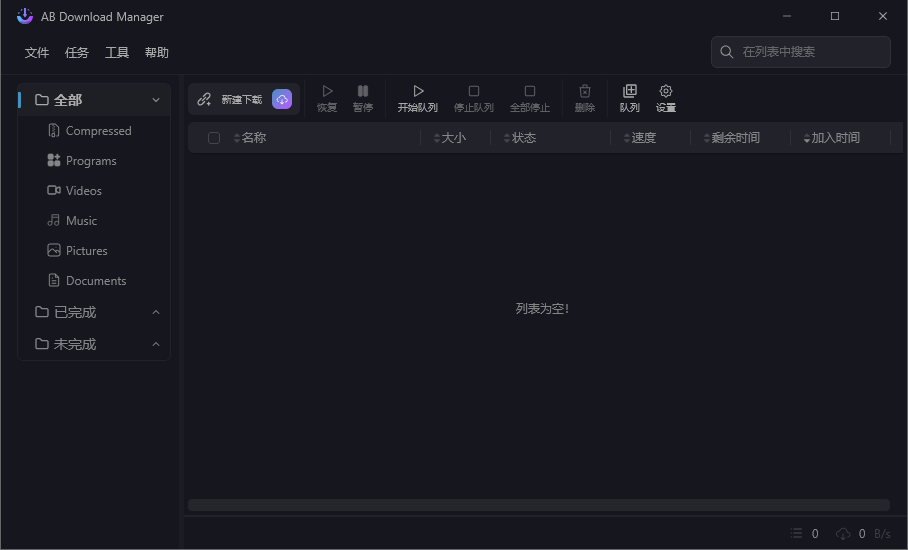The image size is (908, 550).
Task: Open Settings (设置) gear icon
Action: 666,91
